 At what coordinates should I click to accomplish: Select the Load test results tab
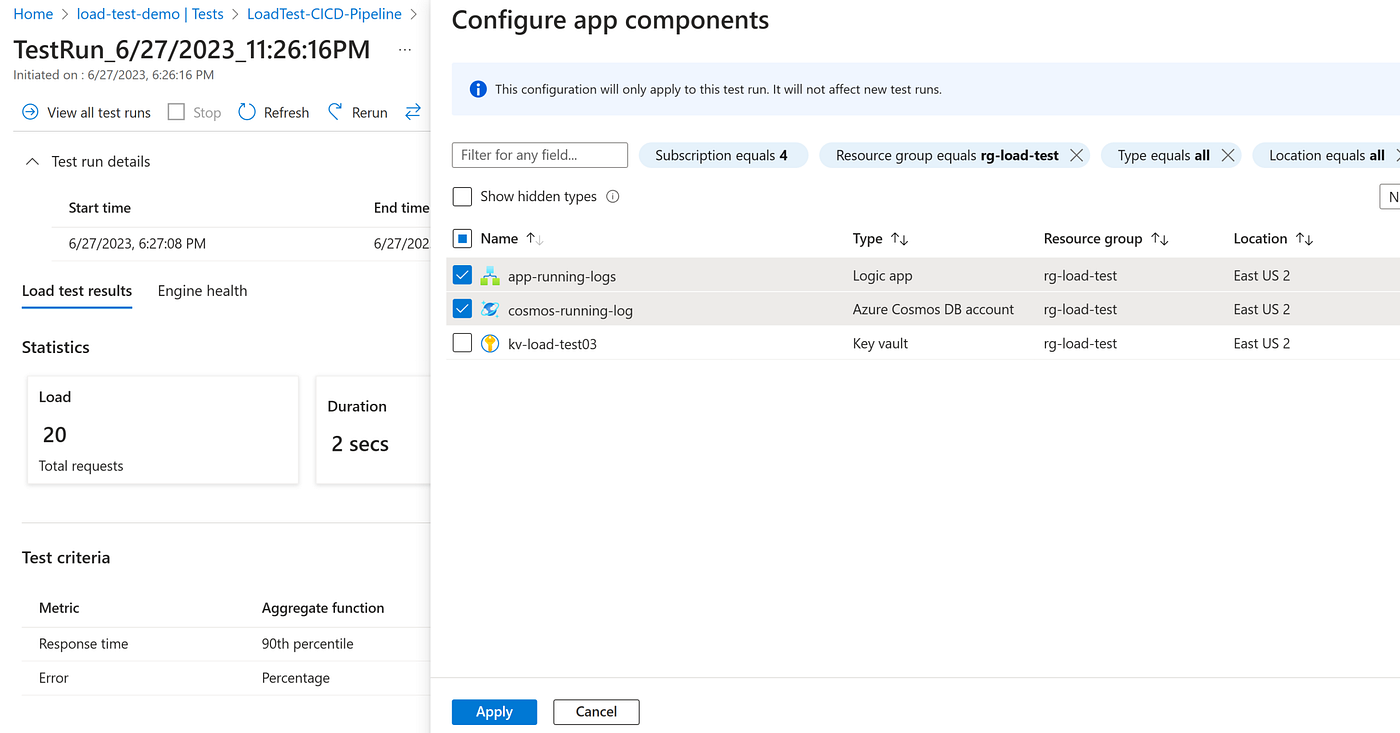click(x=77, y=291)
